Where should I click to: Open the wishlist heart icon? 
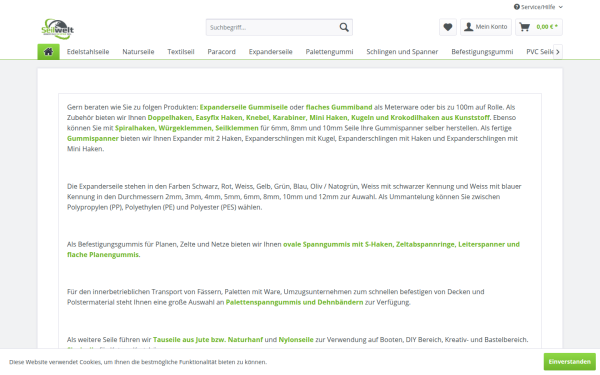pyautogui.click(x=448, y=27)
